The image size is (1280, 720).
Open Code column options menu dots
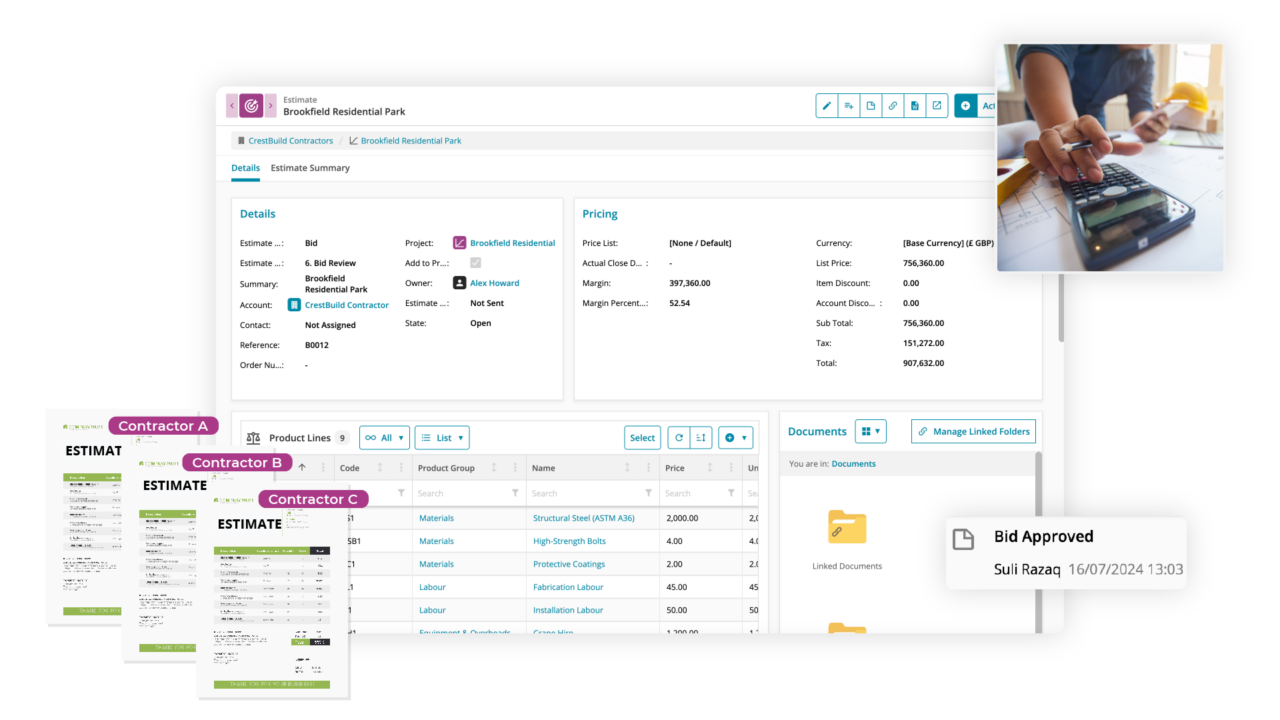coord(401,468)
